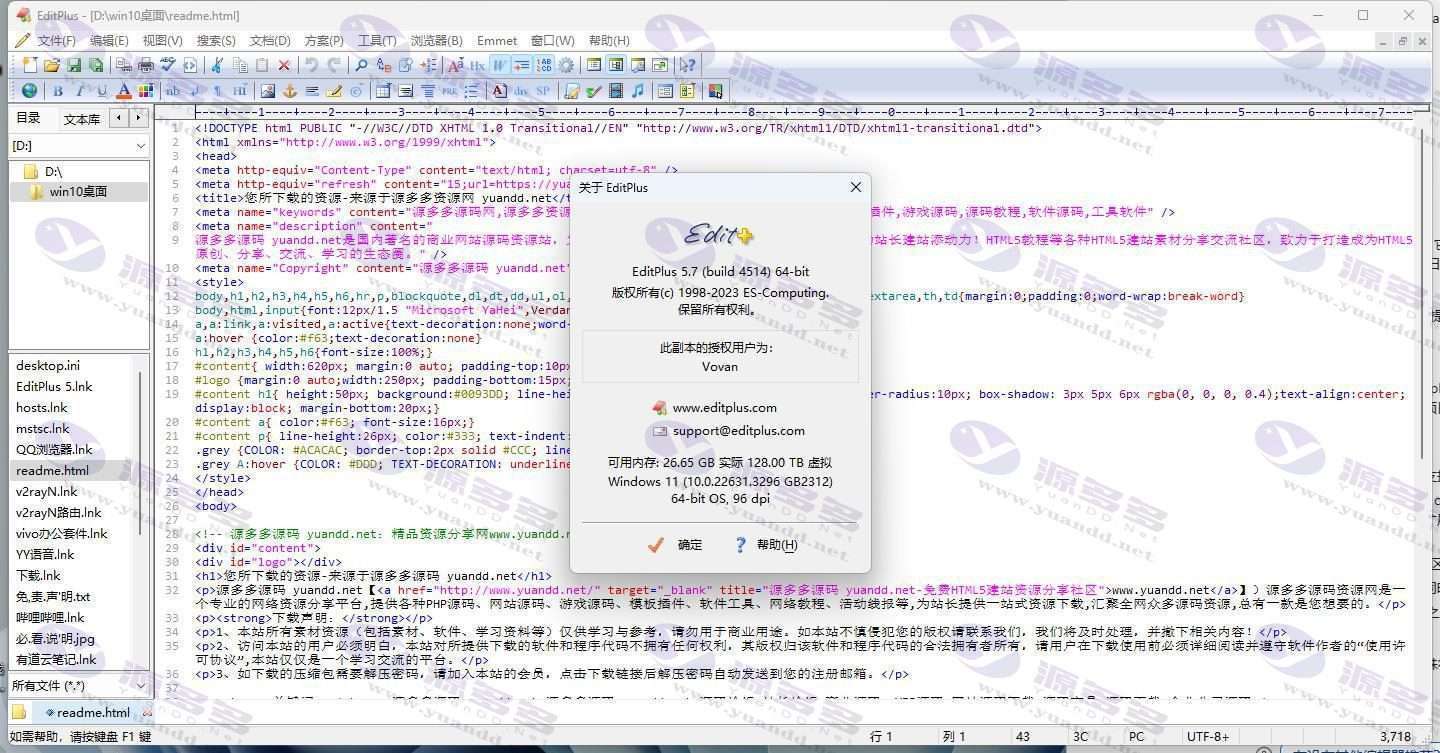
Task: Click UTF-8+ encoding in status bar
Action: pyautogui.click(x=1208, y=737)
